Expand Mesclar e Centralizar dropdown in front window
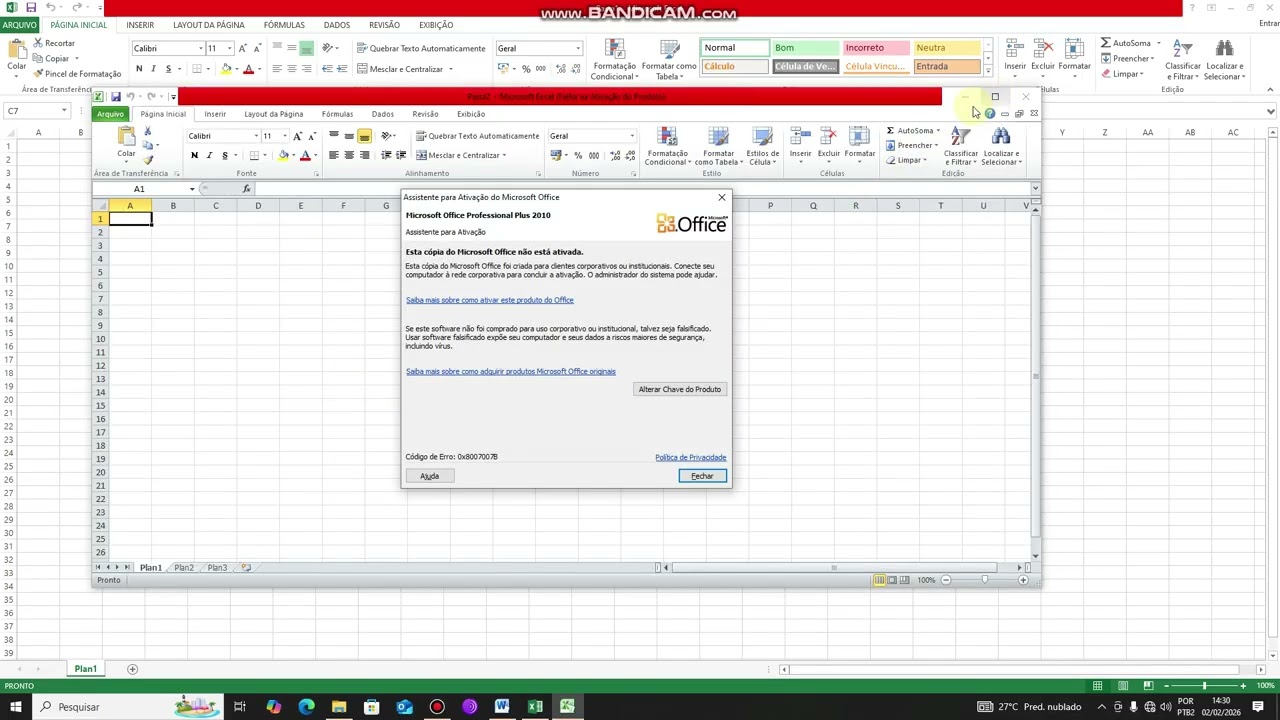The height and width of the screenshot is (720, 1280). coord(504,155)
